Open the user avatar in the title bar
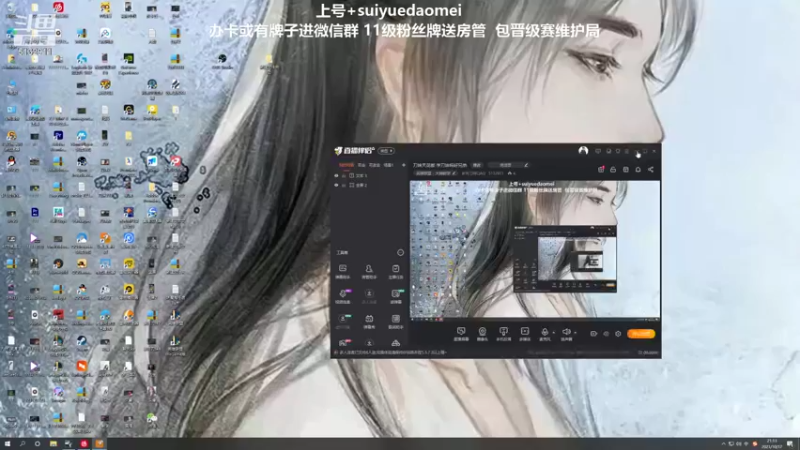Screen dimensions: 800x450 click(x=583, y=151)
